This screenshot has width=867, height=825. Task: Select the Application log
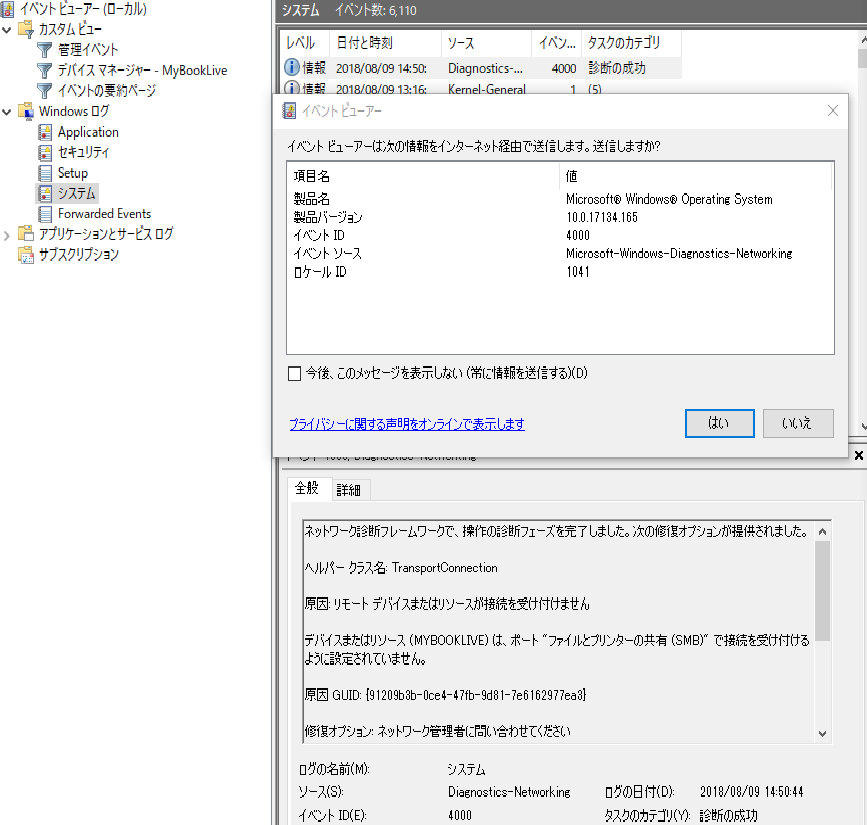pos(88,132)
